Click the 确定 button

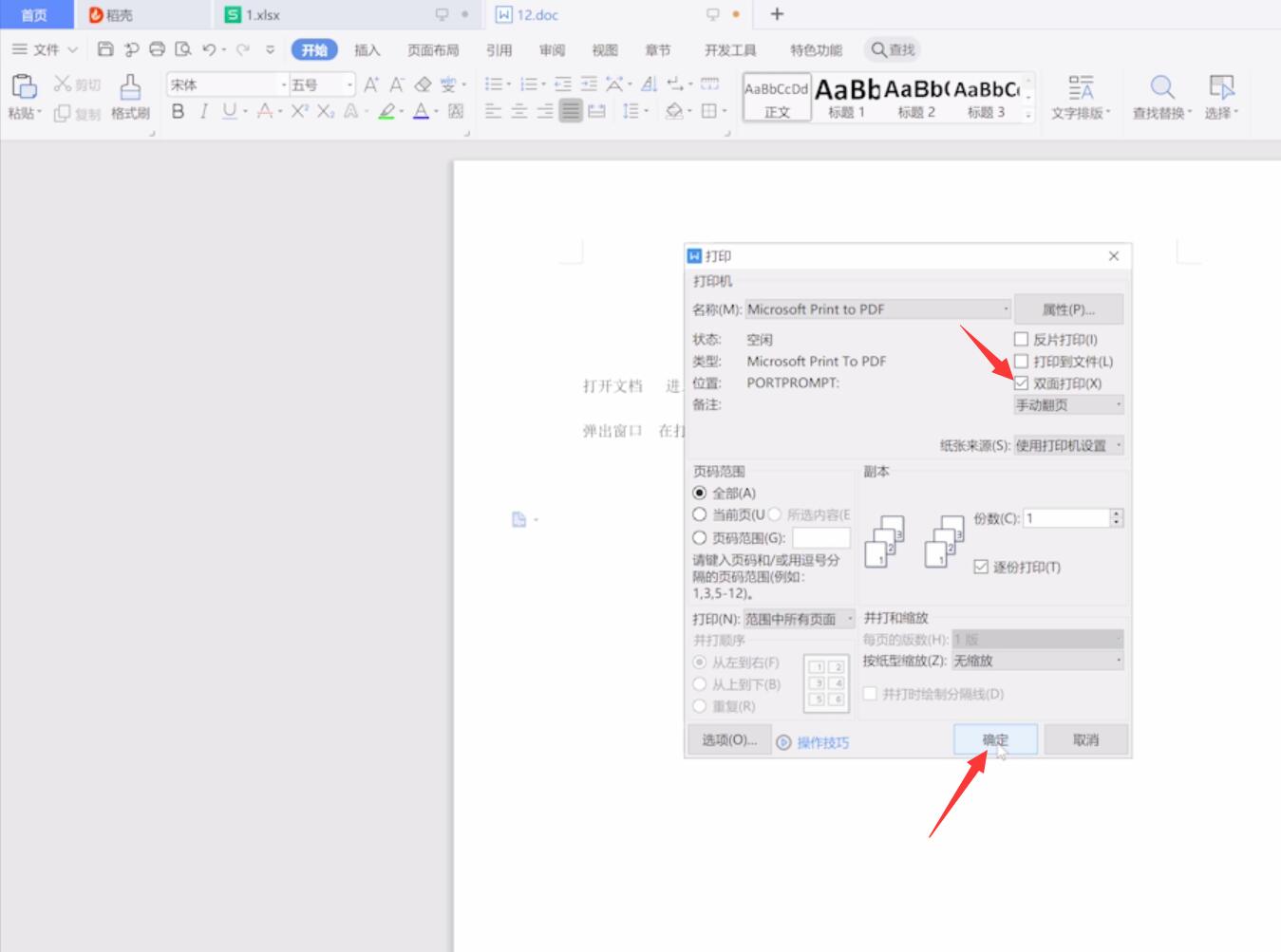coord(995,739)
